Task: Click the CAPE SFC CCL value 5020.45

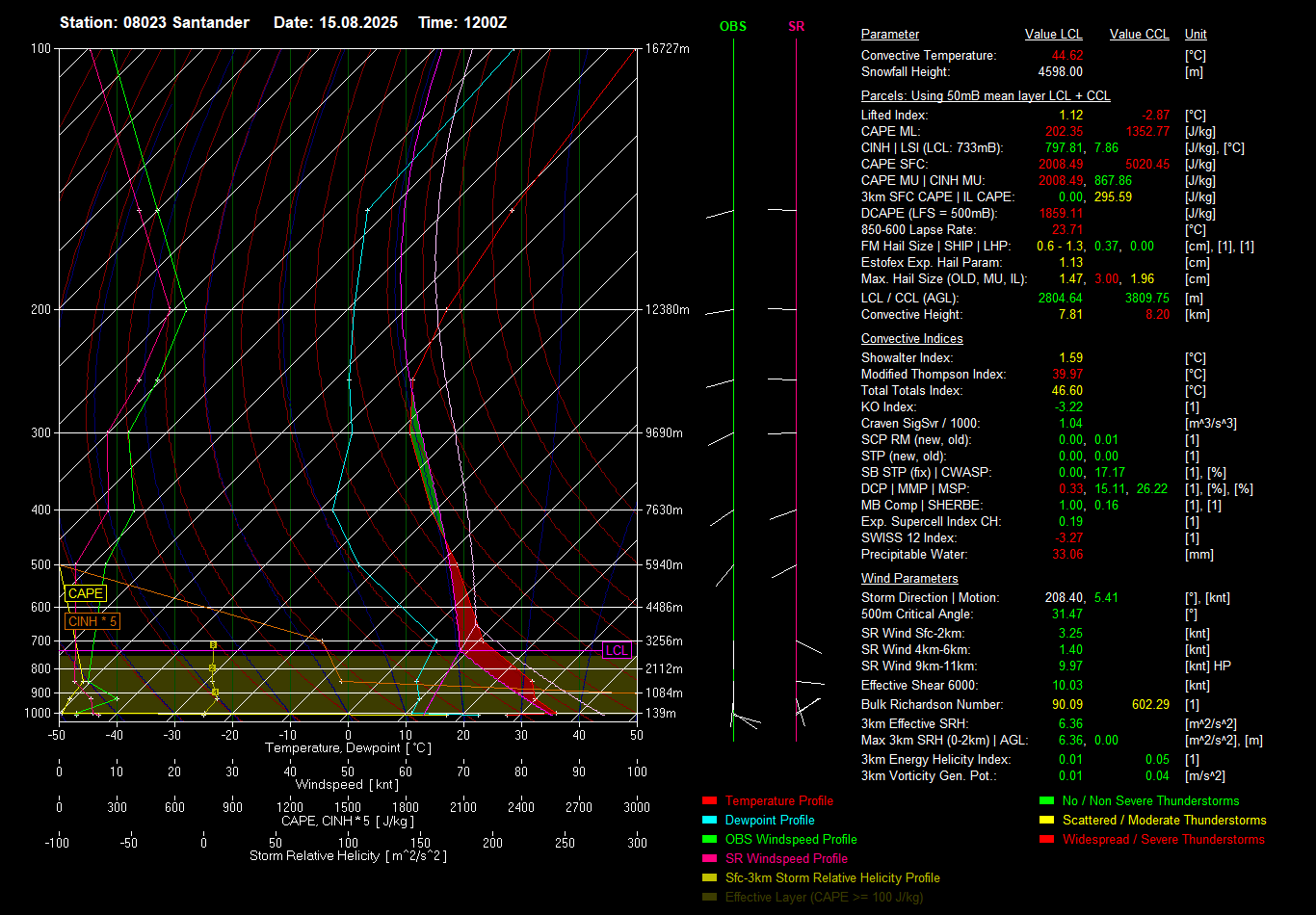Action: tap(1147, 165)
